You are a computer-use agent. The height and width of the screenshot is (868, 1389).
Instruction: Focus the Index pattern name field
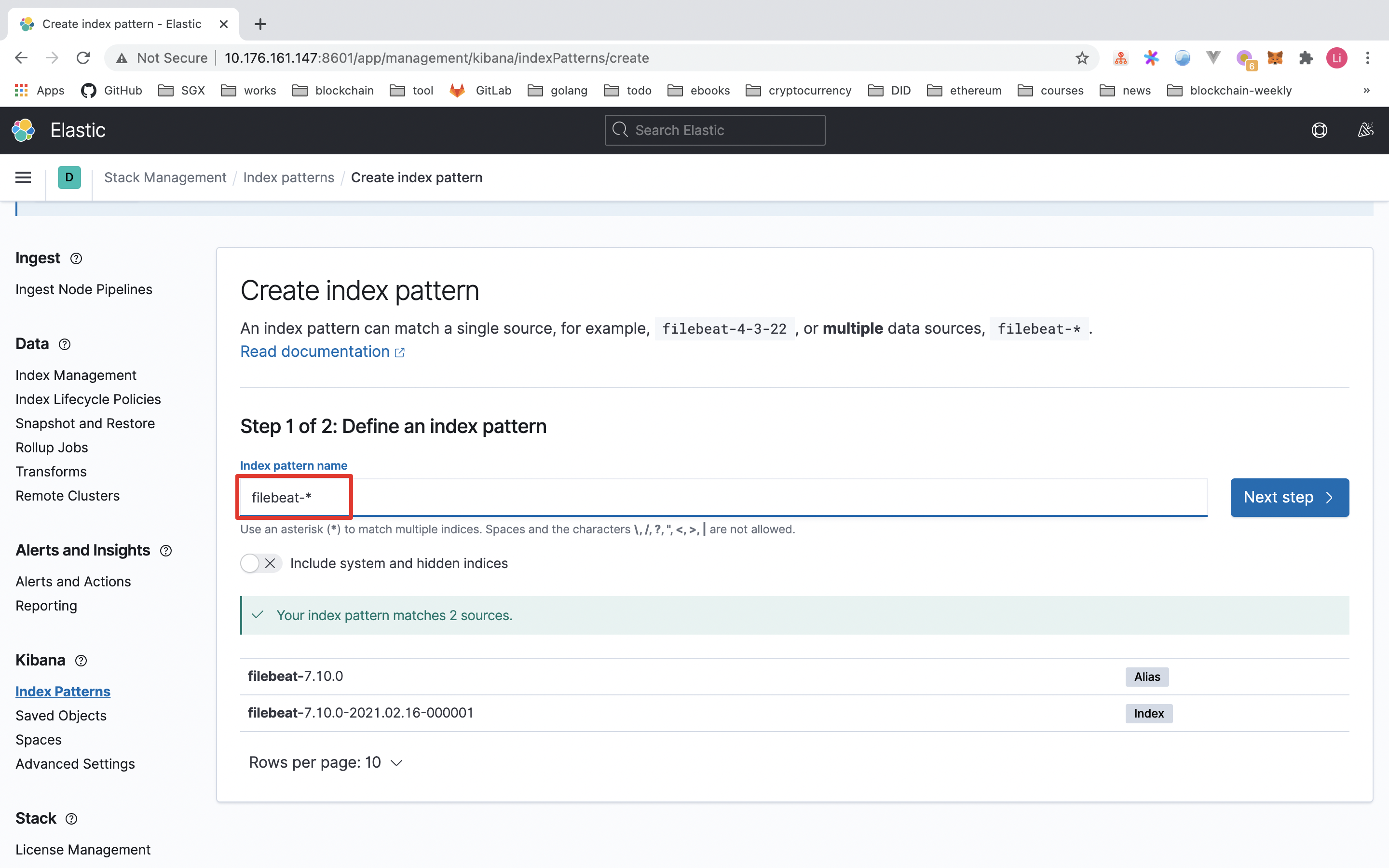click(x=723, y=497)
